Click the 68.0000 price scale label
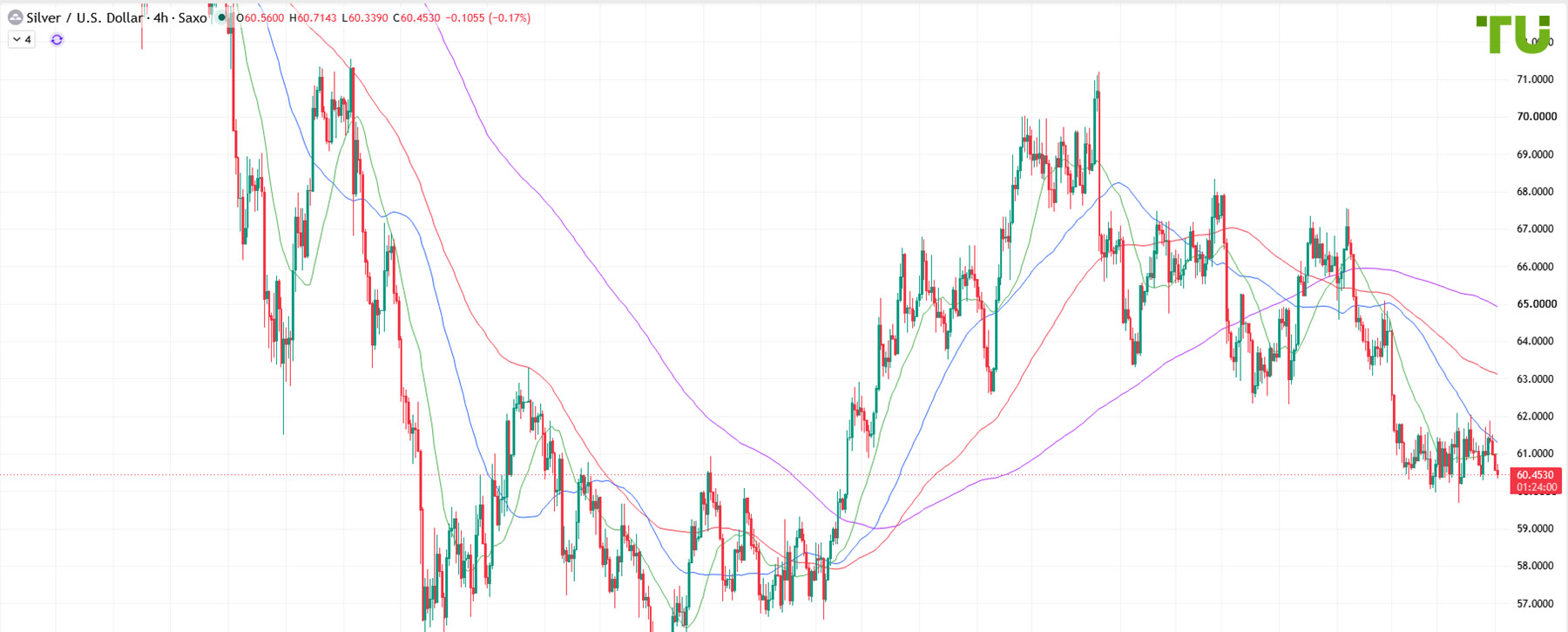The image size is (1568, 632). point(1535,192)
